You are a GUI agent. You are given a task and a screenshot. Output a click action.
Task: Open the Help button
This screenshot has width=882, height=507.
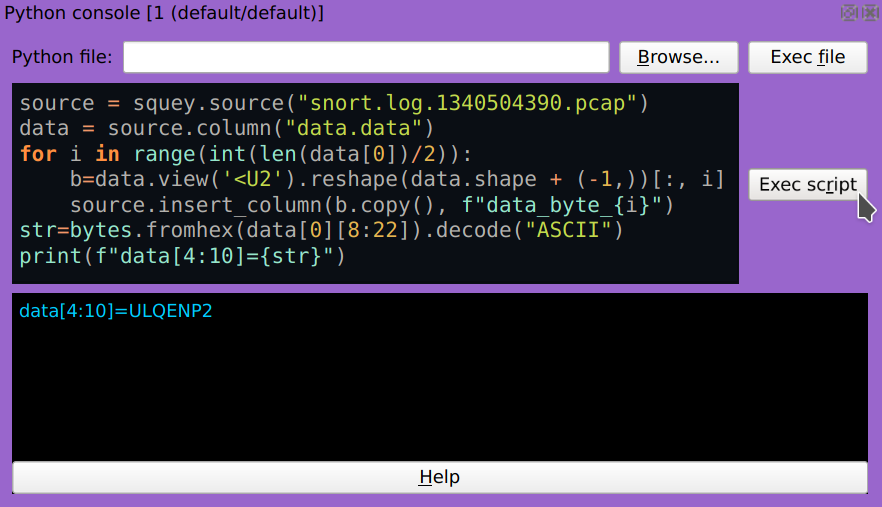439,477
